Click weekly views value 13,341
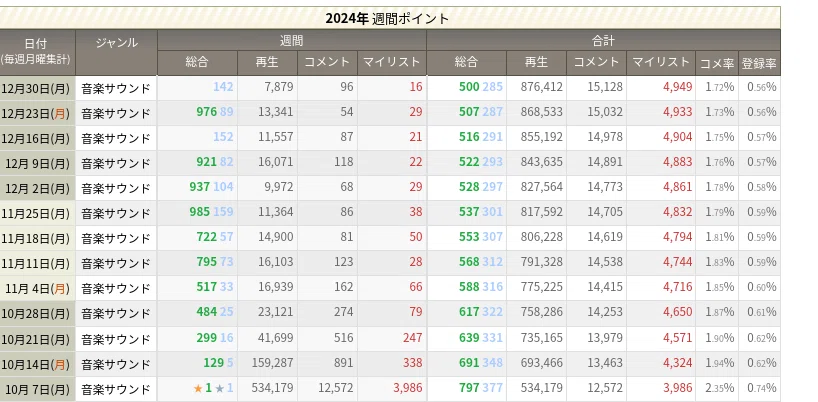Screen dimensions: 818x402 (275, 112)
